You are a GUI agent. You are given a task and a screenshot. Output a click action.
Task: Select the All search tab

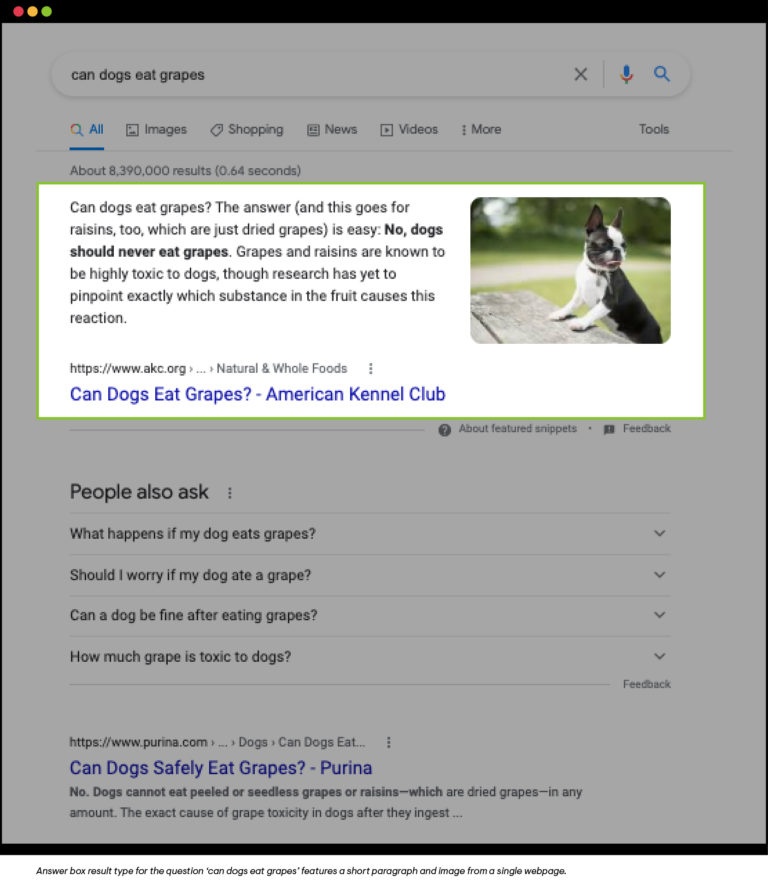(87, 130)
